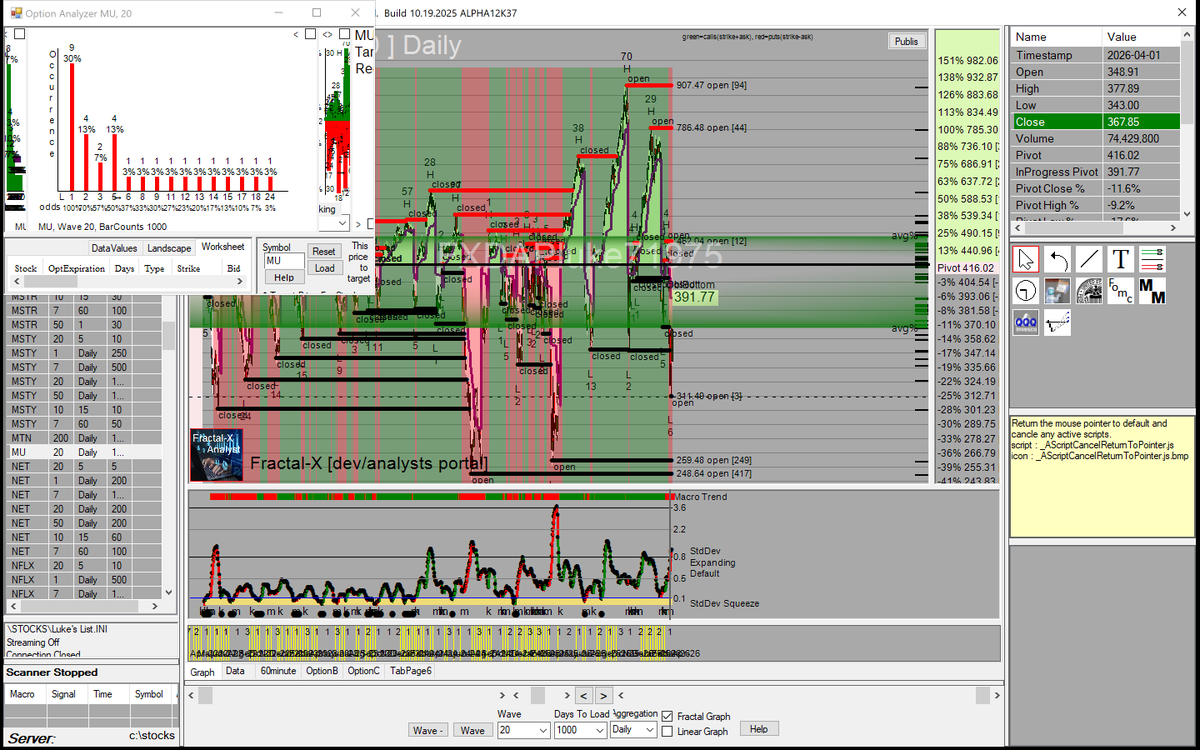
Task: Toggle the checkbox beside the < symbol
Action: coord(310,33)
